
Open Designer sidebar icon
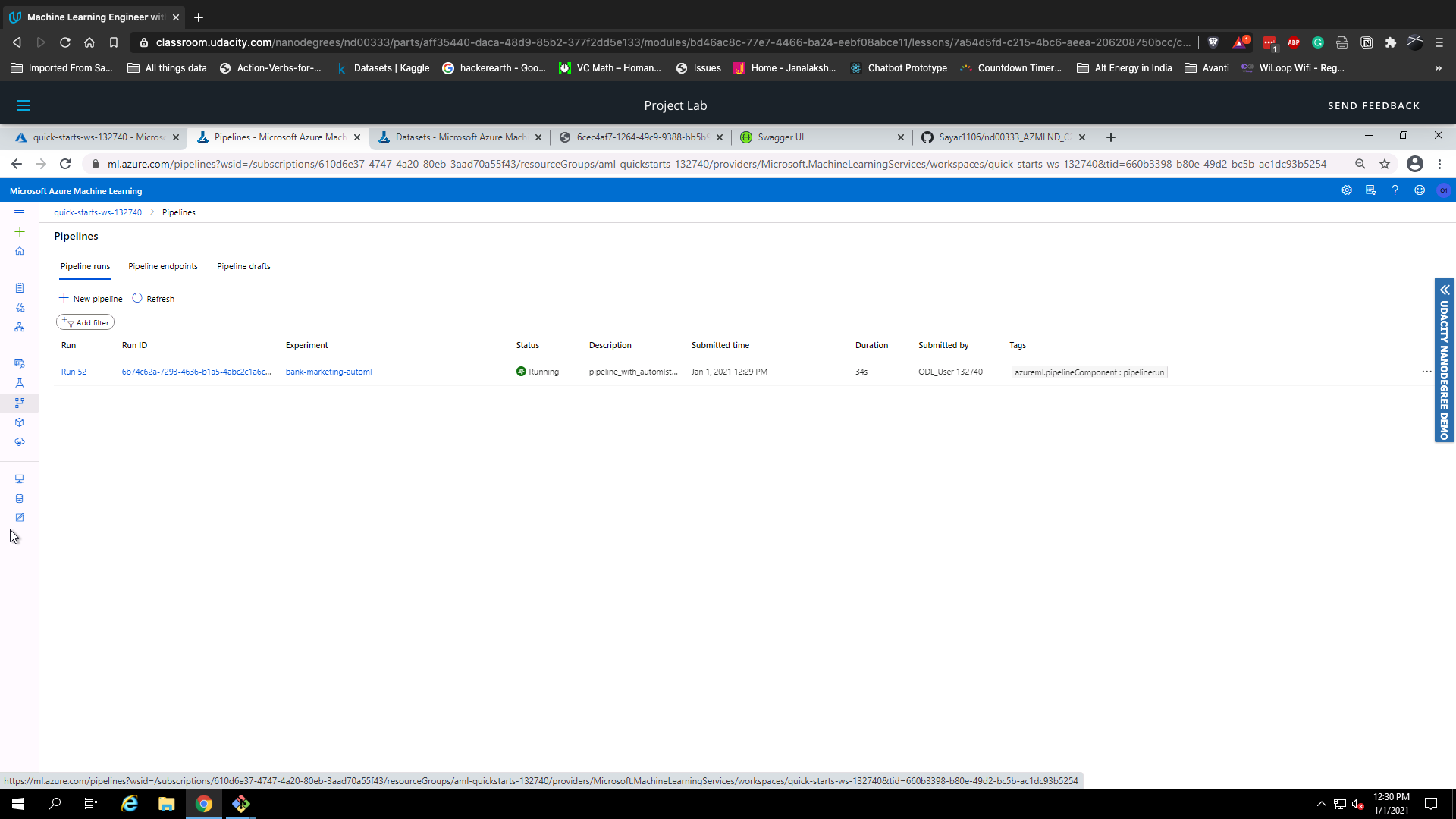click(x=20, y=327)
